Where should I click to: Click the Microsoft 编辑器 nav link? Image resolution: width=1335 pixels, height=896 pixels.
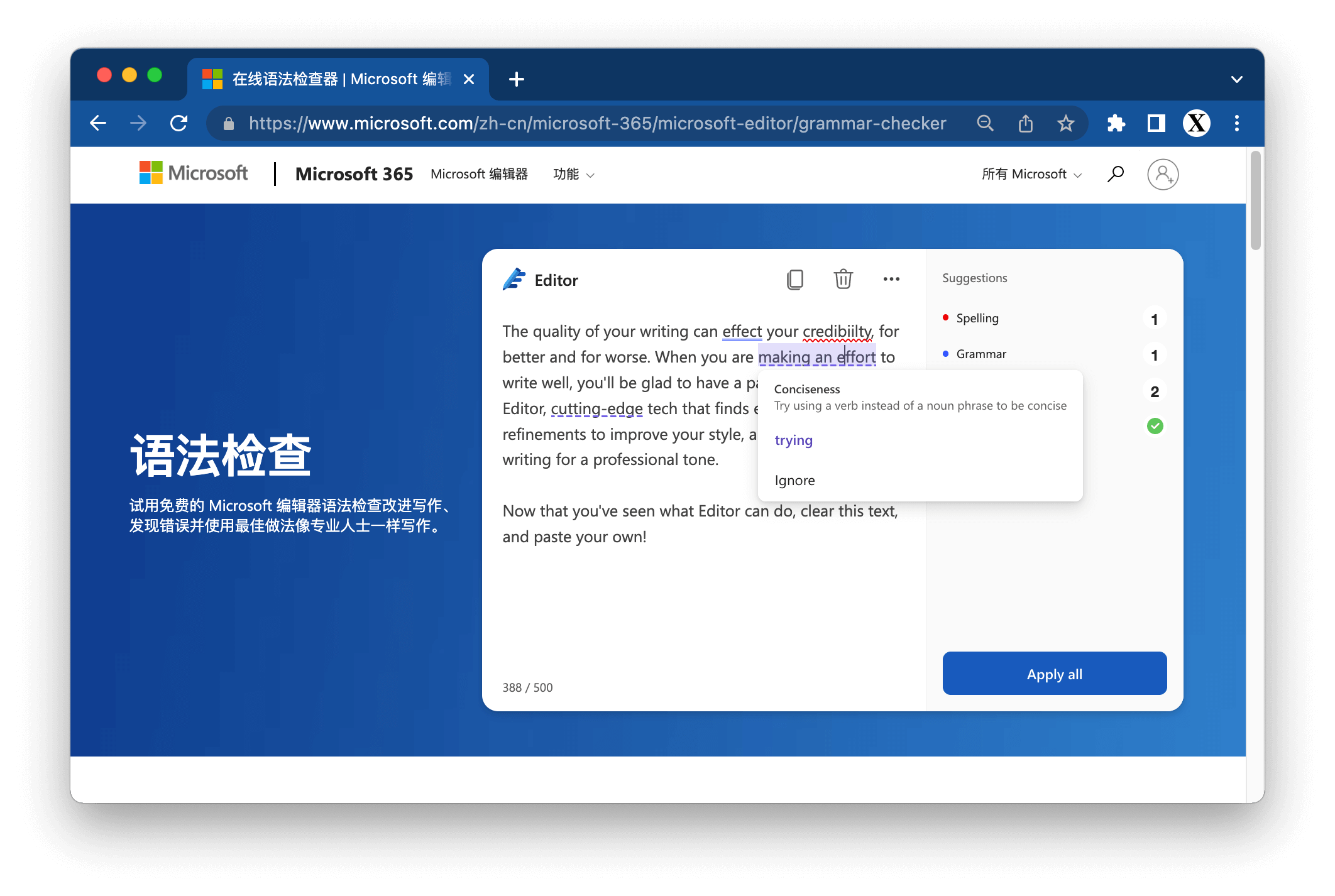click(x=481, y=174)
